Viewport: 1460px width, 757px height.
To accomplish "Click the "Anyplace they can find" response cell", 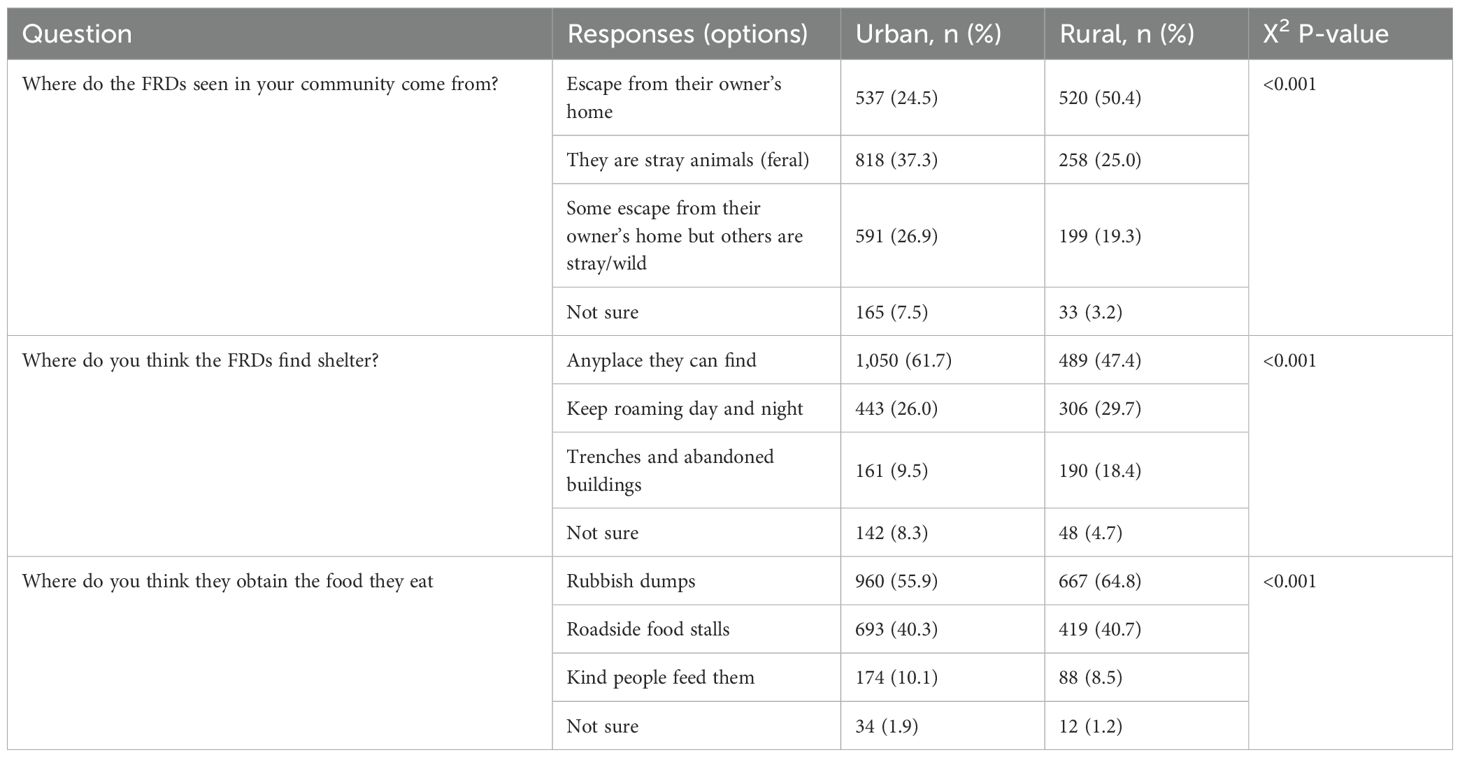I will point(661,360).
